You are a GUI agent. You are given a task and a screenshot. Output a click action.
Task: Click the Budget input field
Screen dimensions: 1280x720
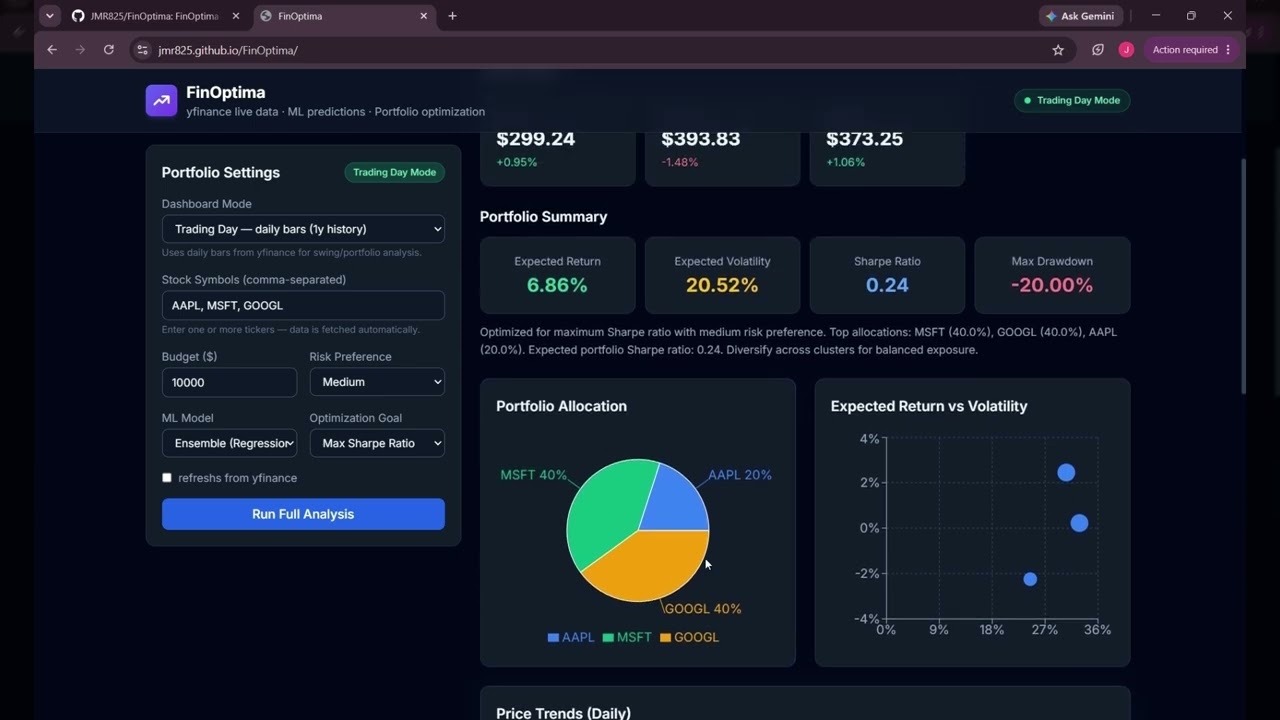[x=229, y=382]
